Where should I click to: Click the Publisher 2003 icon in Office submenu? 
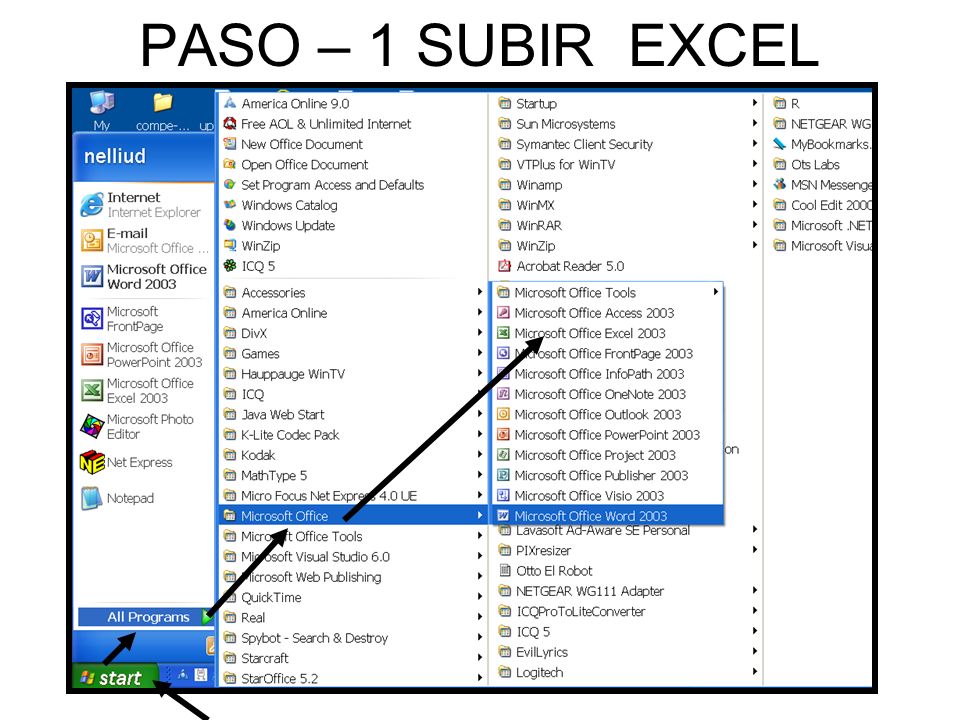coord(503,475)
